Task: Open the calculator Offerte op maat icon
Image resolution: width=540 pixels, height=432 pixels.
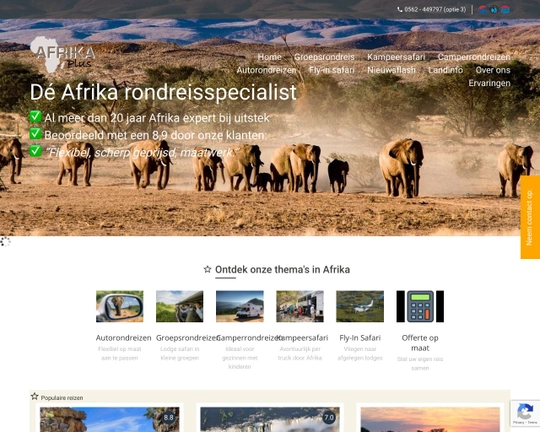Action: (x=420, y=306)
